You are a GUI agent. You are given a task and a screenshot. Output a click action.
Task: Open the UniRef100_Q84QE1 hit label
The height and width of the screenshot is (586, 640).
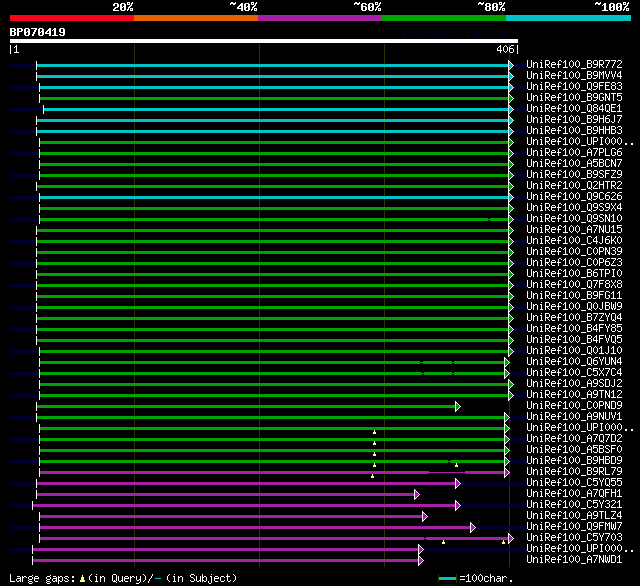(x=574, y=109)
